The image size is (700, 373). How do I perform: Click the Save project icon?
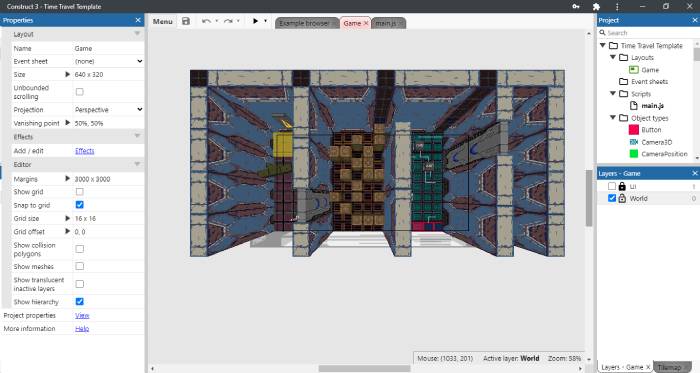[186, 21]
